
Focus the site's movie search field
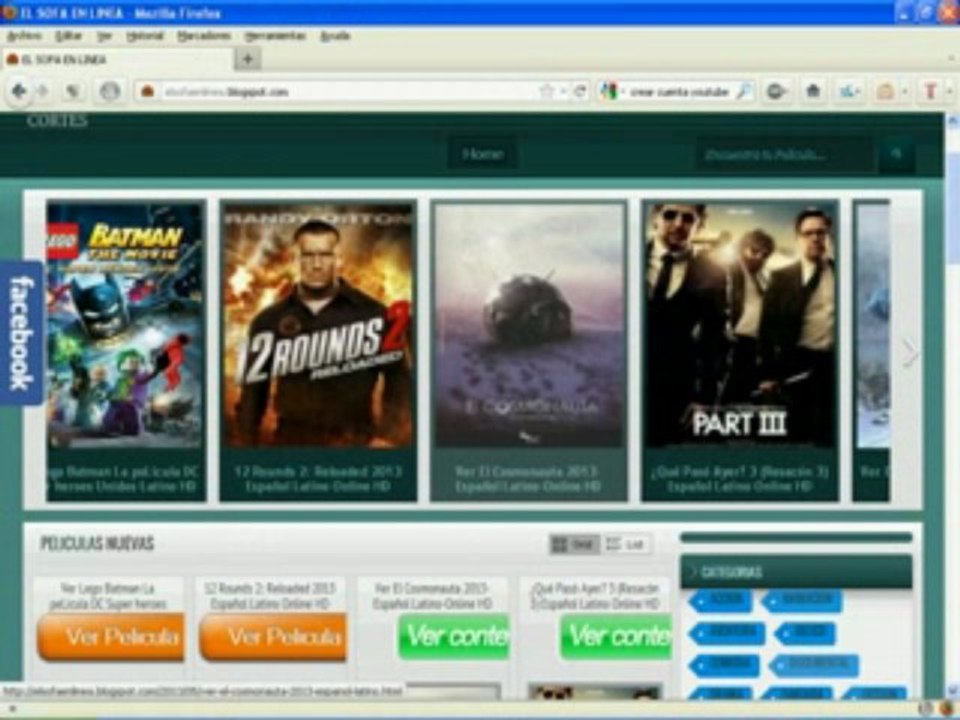(x=787, y=154)
